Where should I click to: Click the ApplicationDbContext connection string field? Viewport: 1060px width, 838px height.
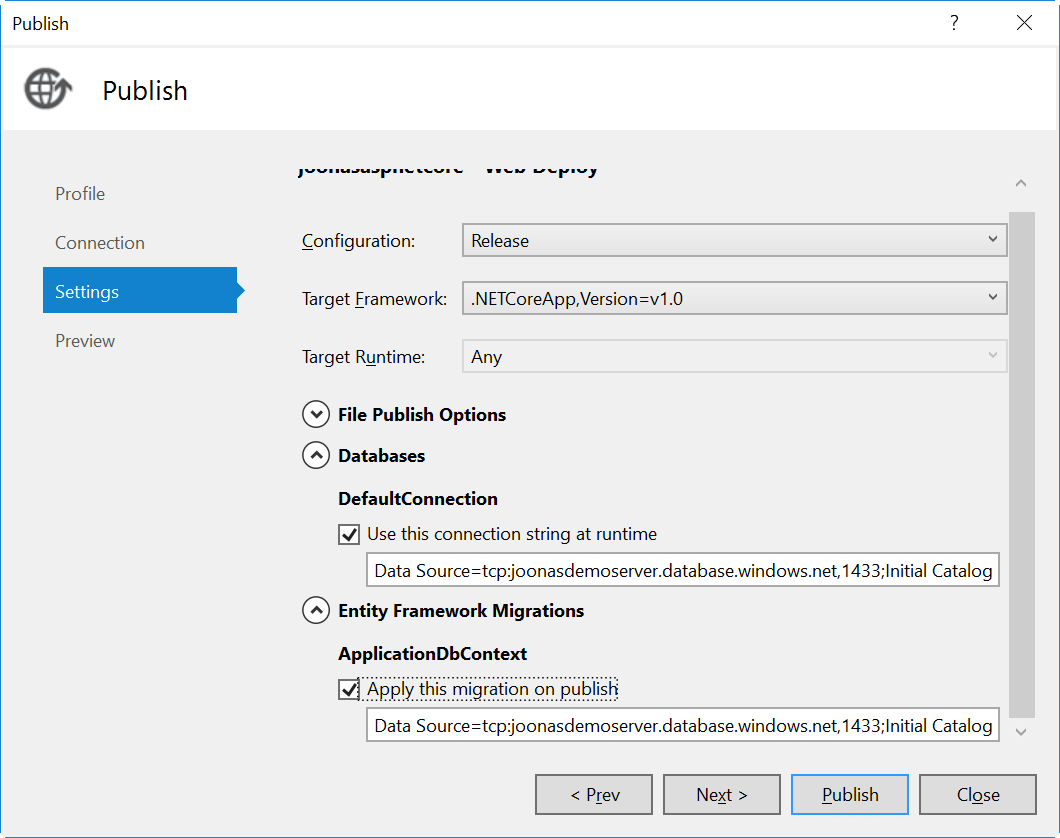point(682,725)
